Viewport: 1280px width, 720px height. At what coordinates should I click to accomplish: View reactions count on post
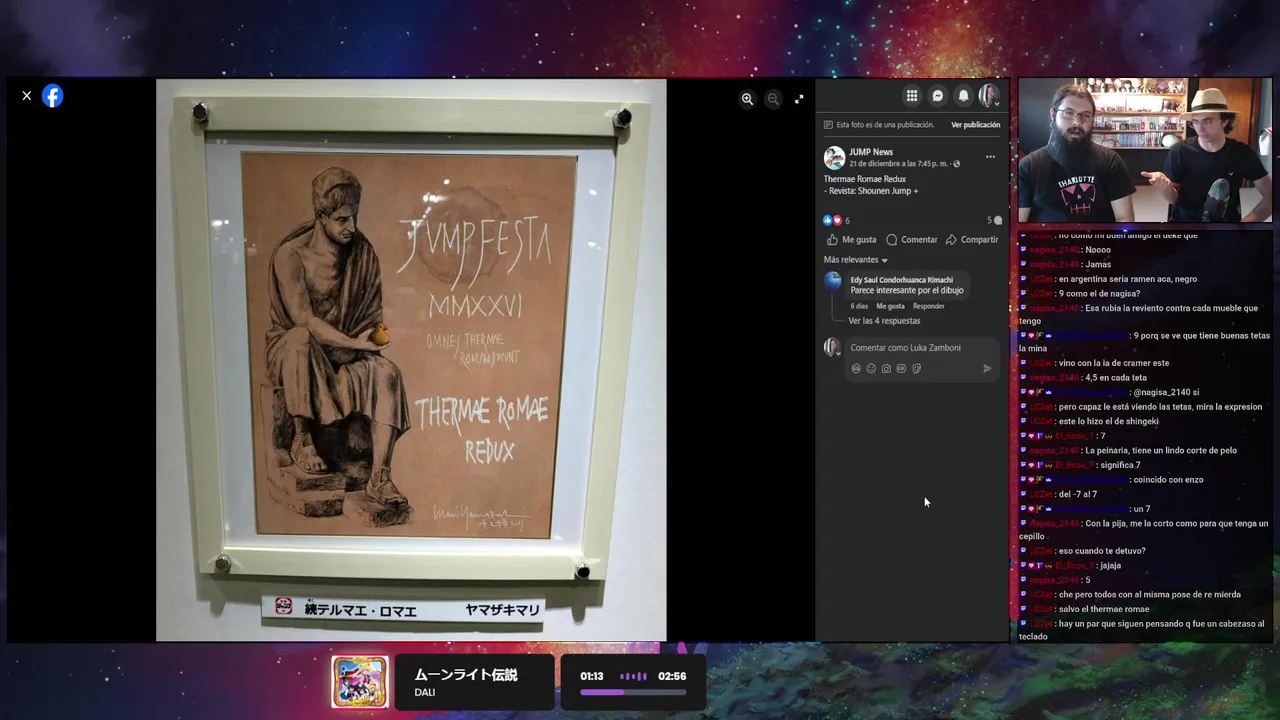836,221
